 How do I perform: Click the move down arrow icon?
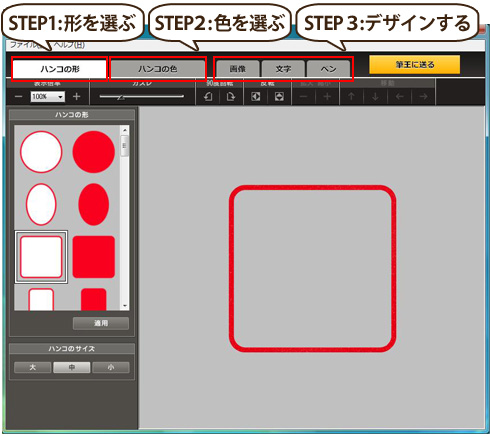[375, 97]
